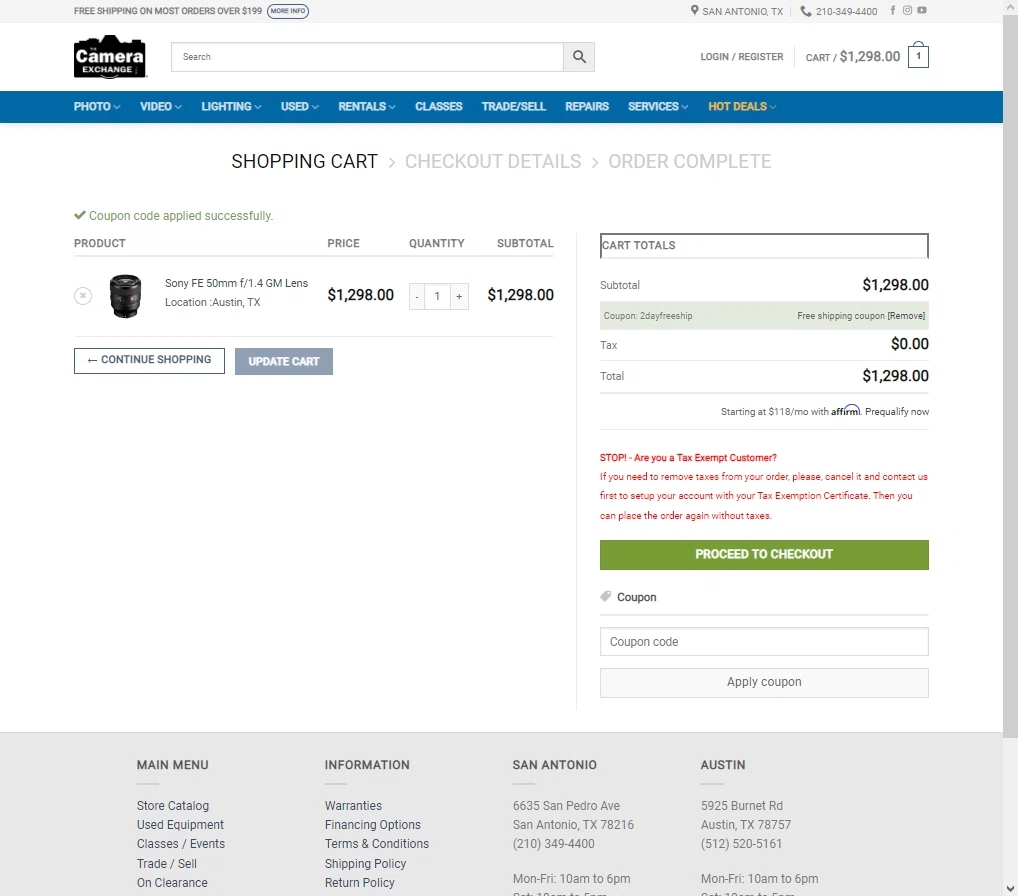Open the Classes menu item

click(439, 106)
